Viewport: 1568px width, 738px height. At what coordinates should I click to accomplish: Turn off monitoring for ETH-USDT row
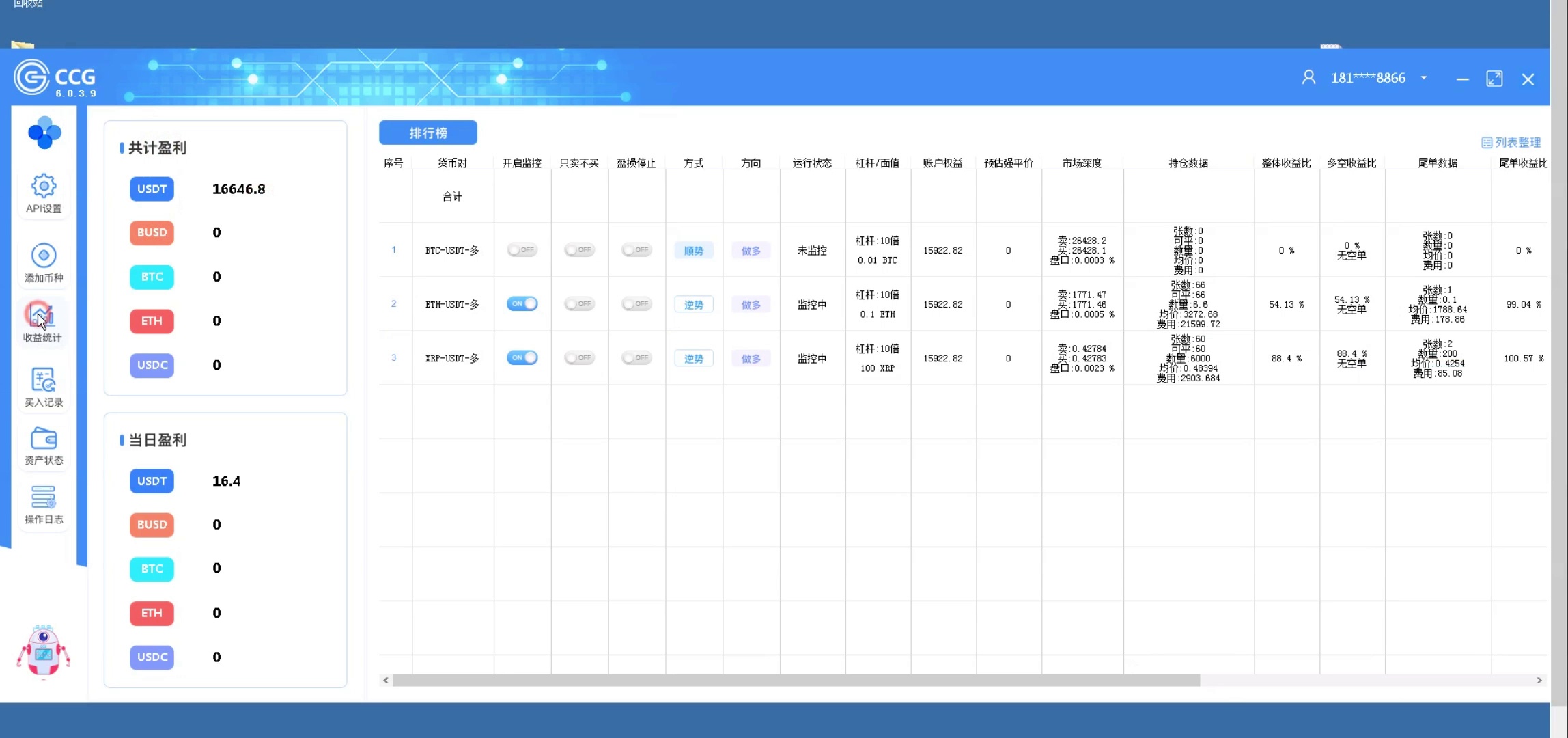522,303
